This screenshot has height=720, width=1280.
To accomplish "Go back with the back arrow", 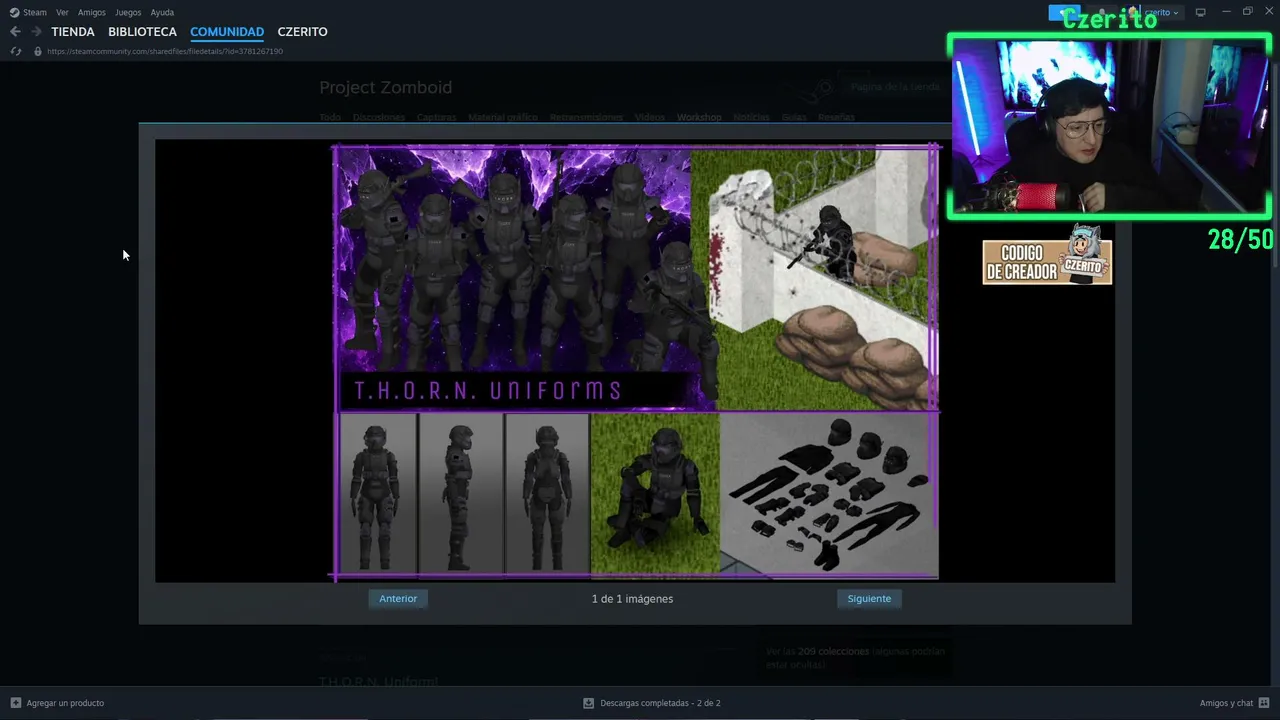I will 15,32.
